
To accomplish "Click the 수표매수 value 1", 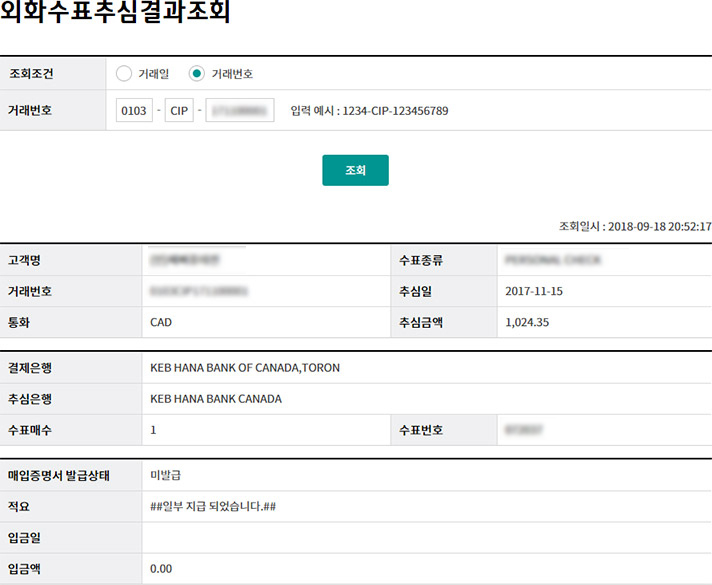I will [x=153, y=430].
